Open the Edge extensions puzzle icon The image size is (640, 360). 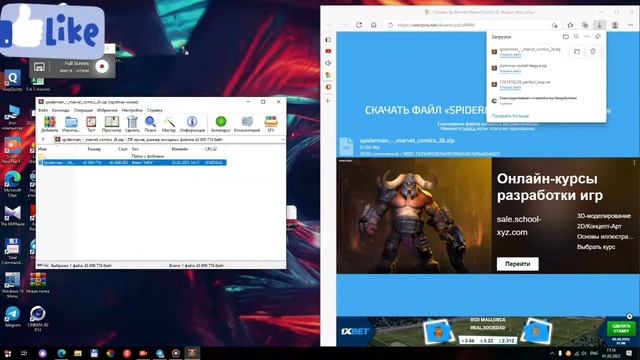click(x=570, y=25)
